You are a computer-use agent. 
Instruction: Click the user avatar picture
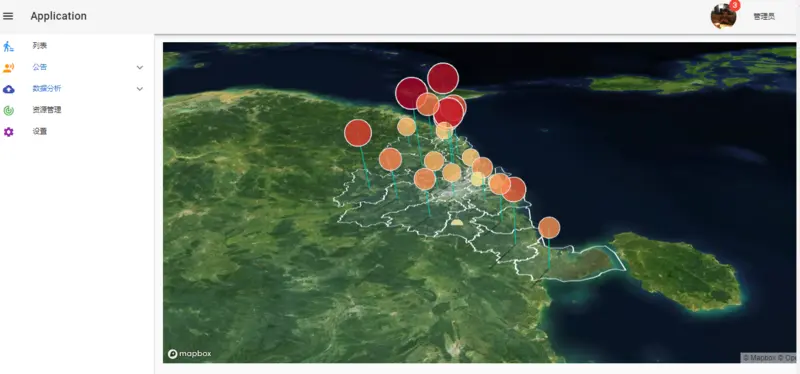click(x=723, y=16)
